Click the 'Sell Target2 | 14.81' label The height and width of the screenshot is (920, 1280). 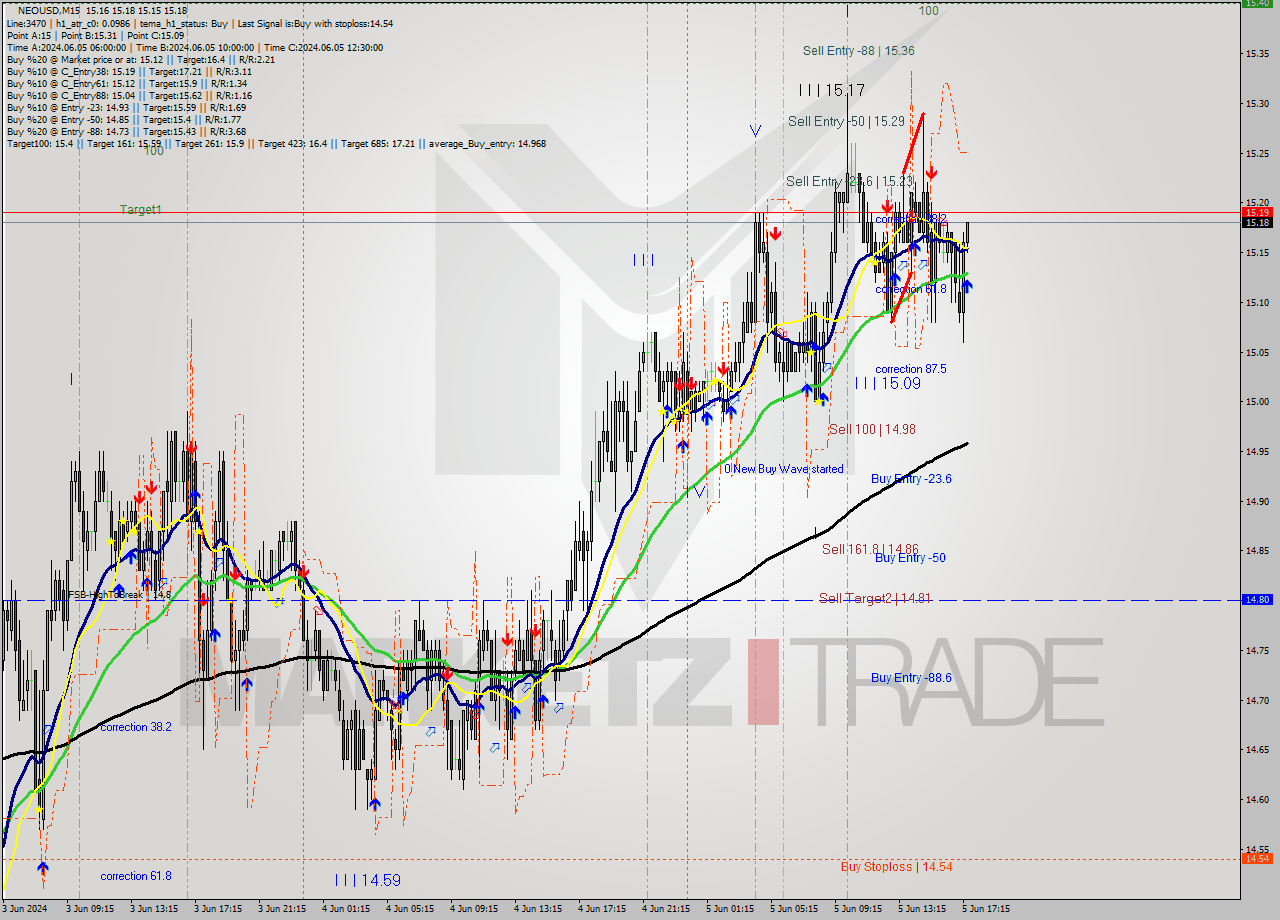pyautogui.click(x=875, y=599)
